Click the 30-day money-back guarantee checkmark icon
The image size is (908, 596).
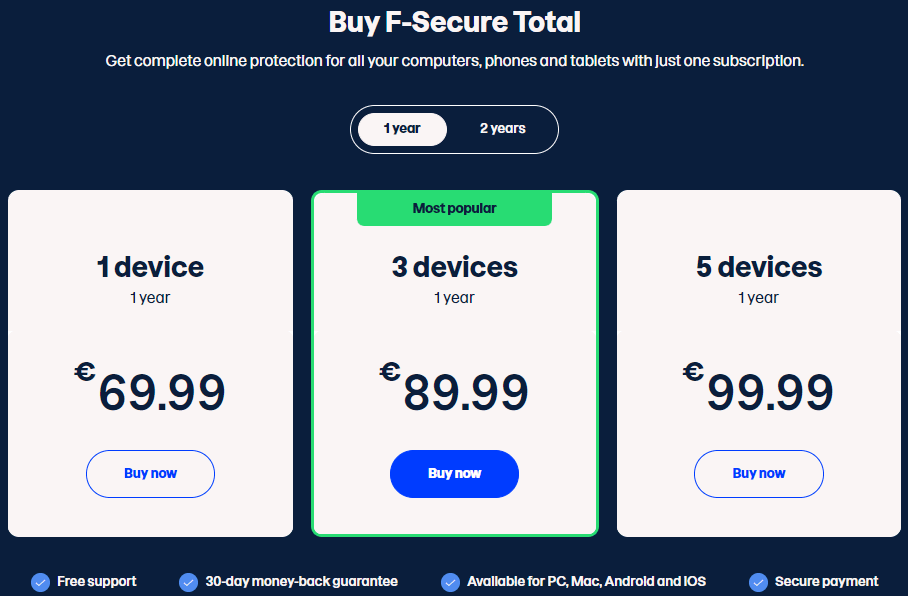point(188,582)
